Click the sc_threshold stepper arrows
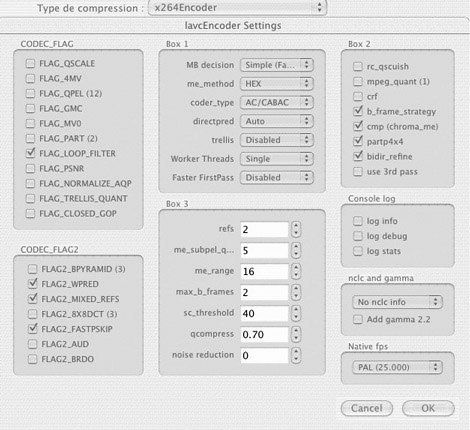470x430 pixels. 296,313
